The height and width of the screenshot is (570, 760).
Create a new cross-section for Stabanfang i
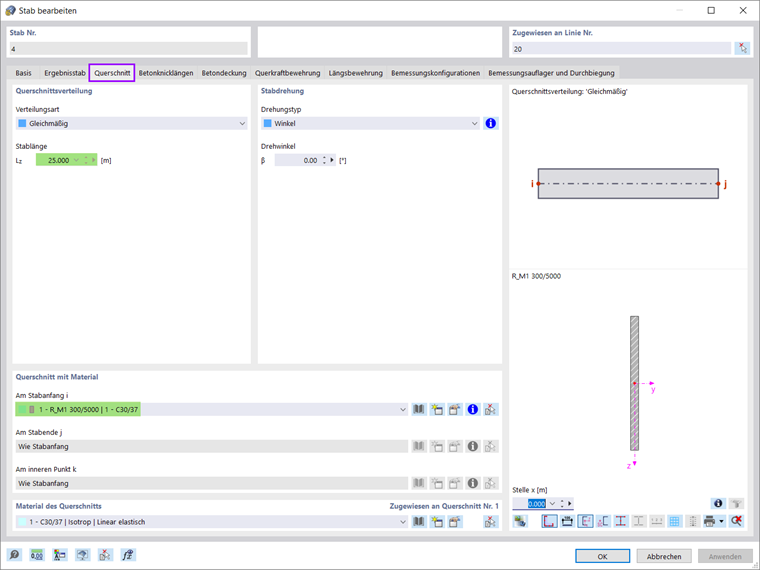[437, 410]
